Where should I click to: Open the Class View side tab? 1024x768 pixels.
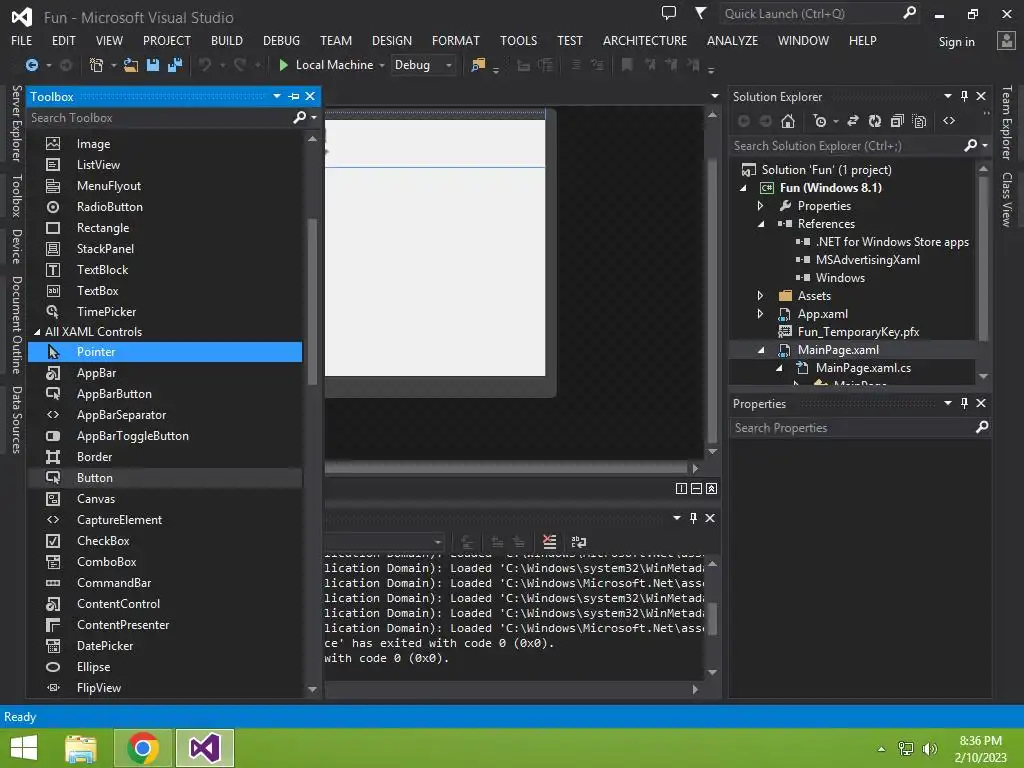pos(1007,199)
